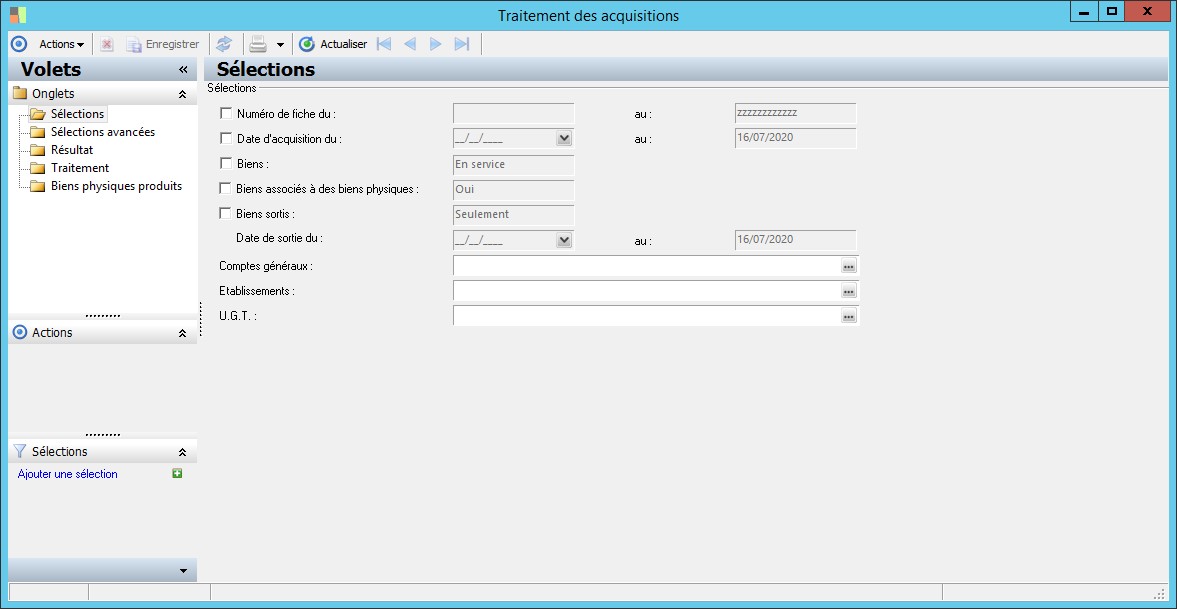The image size is (1177, 609).
Task: Click the Biens physiques produits folder icon
Action: pyautogui.click(x=38, y=186)
